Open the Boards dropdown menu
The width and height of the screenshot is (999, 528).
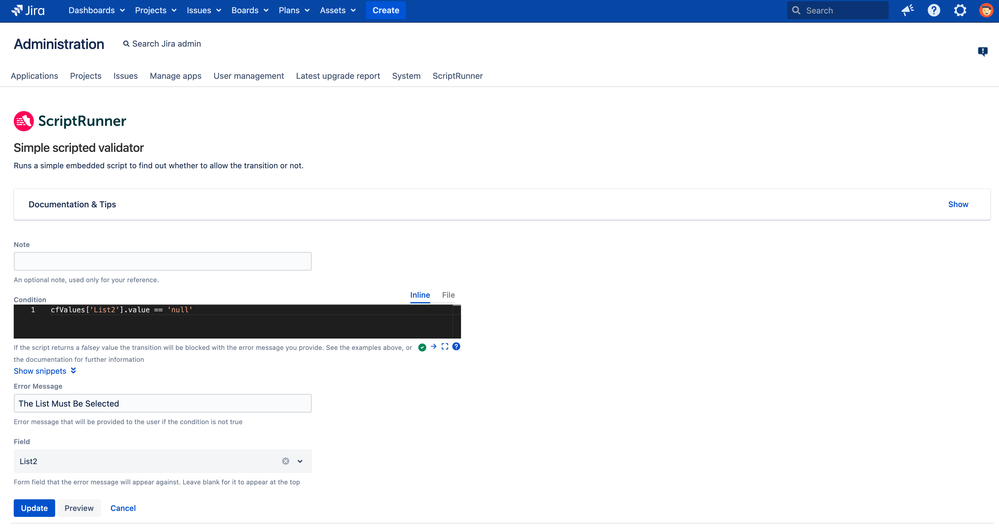click(x=250, y=10)
